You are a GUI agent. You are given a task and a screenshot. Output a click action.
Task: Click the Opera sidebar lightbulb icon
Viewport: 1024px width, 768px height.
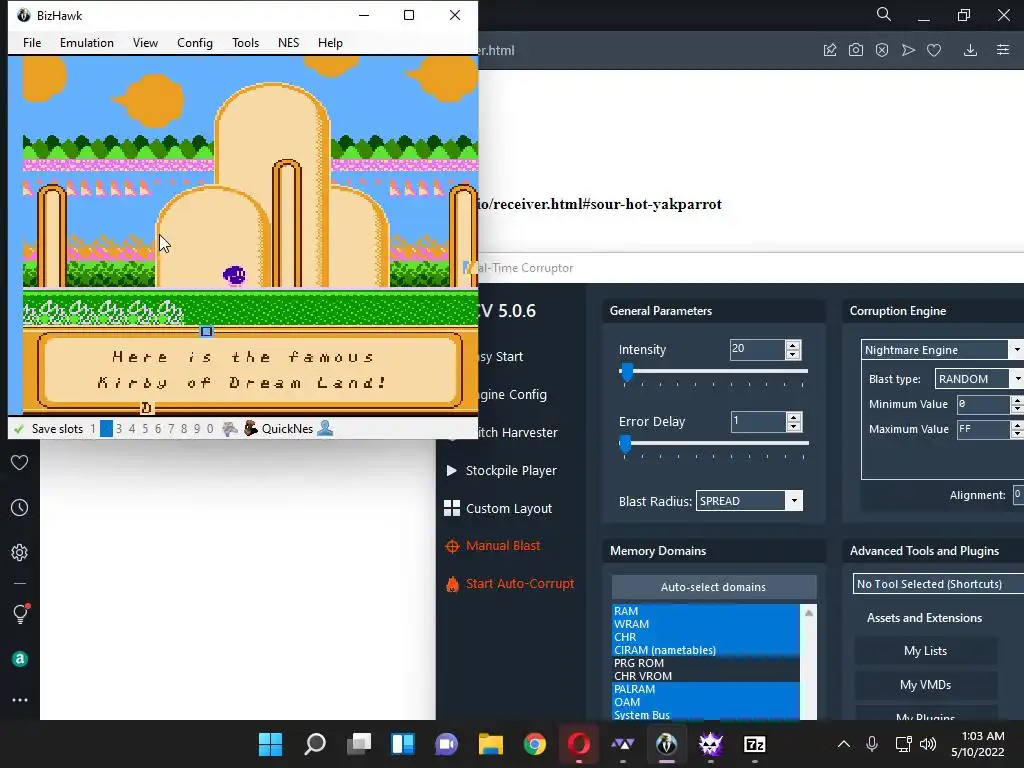click(21, 613)
